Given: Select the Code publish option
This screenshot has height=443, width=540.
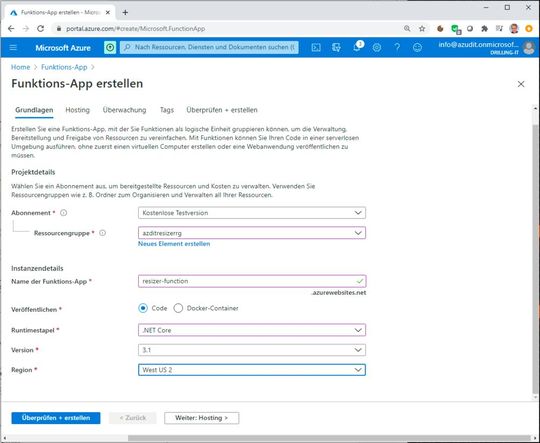Looking at the screenshot, I should [143, 308].
